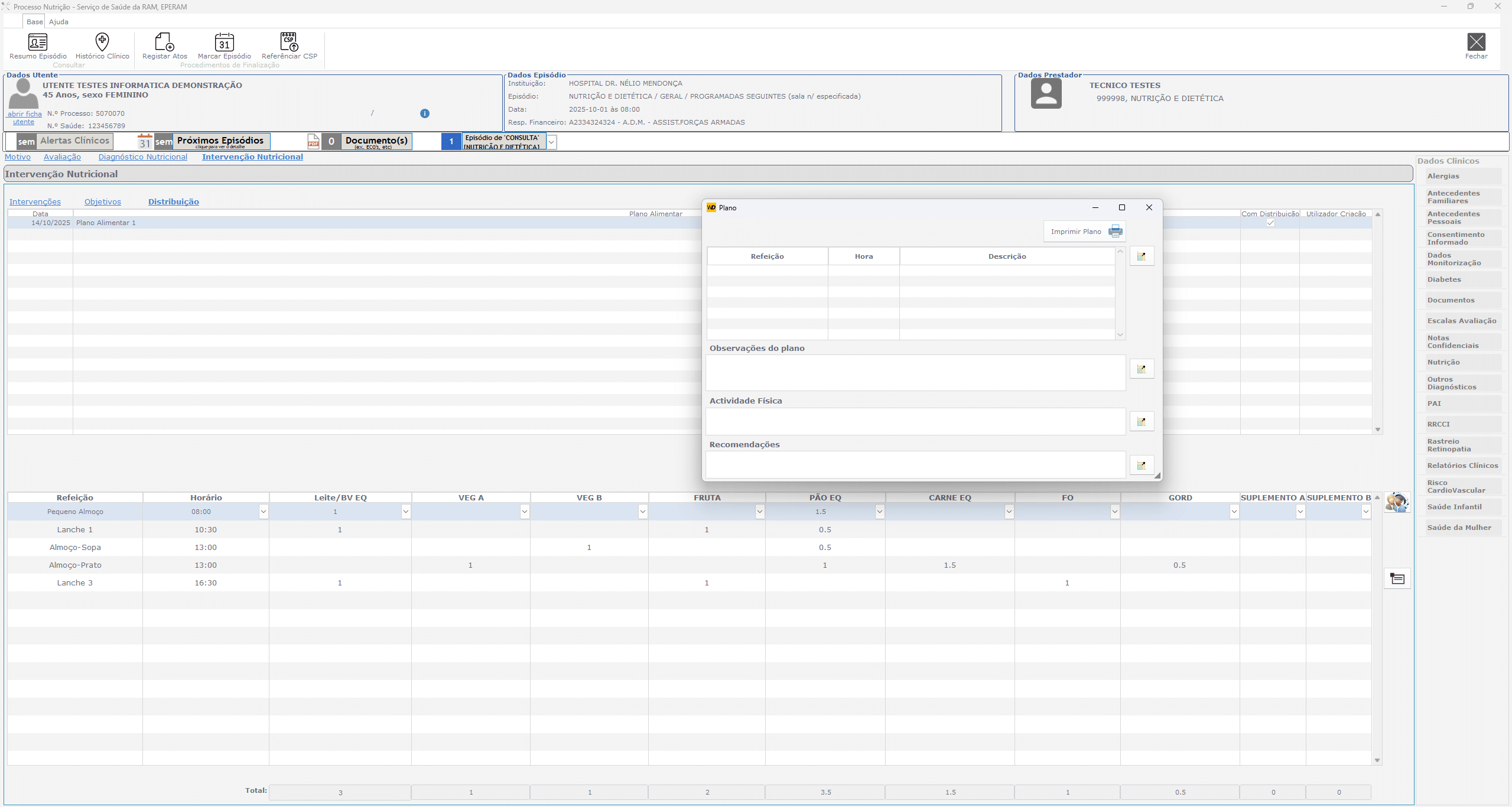The height and width of the screenshot is (807, 1512).
Task: Expand the Horário dropdown for Pequeno Almoço
Action: 264,512
